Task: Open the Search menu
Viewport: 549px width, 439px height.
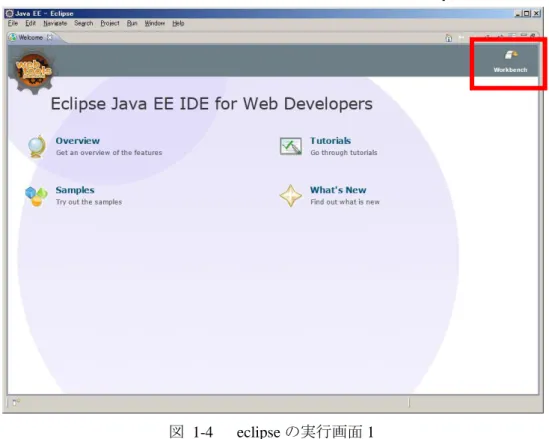Action: [x=83, y=23]
